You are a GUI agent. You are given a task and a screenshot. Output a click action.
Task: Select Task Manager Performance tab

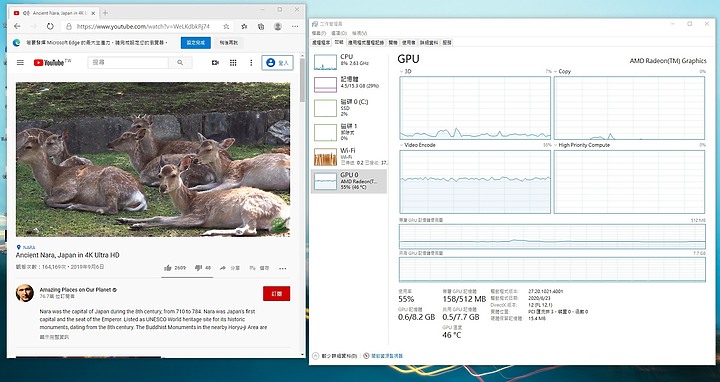tap(339, 42)
